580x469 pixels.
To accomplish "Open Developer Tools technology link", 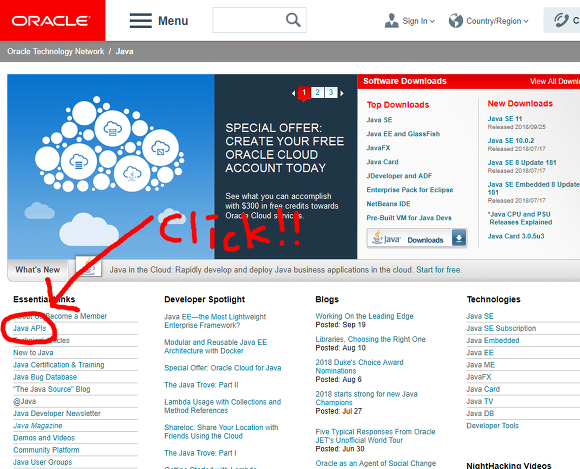I will [493, 426].
